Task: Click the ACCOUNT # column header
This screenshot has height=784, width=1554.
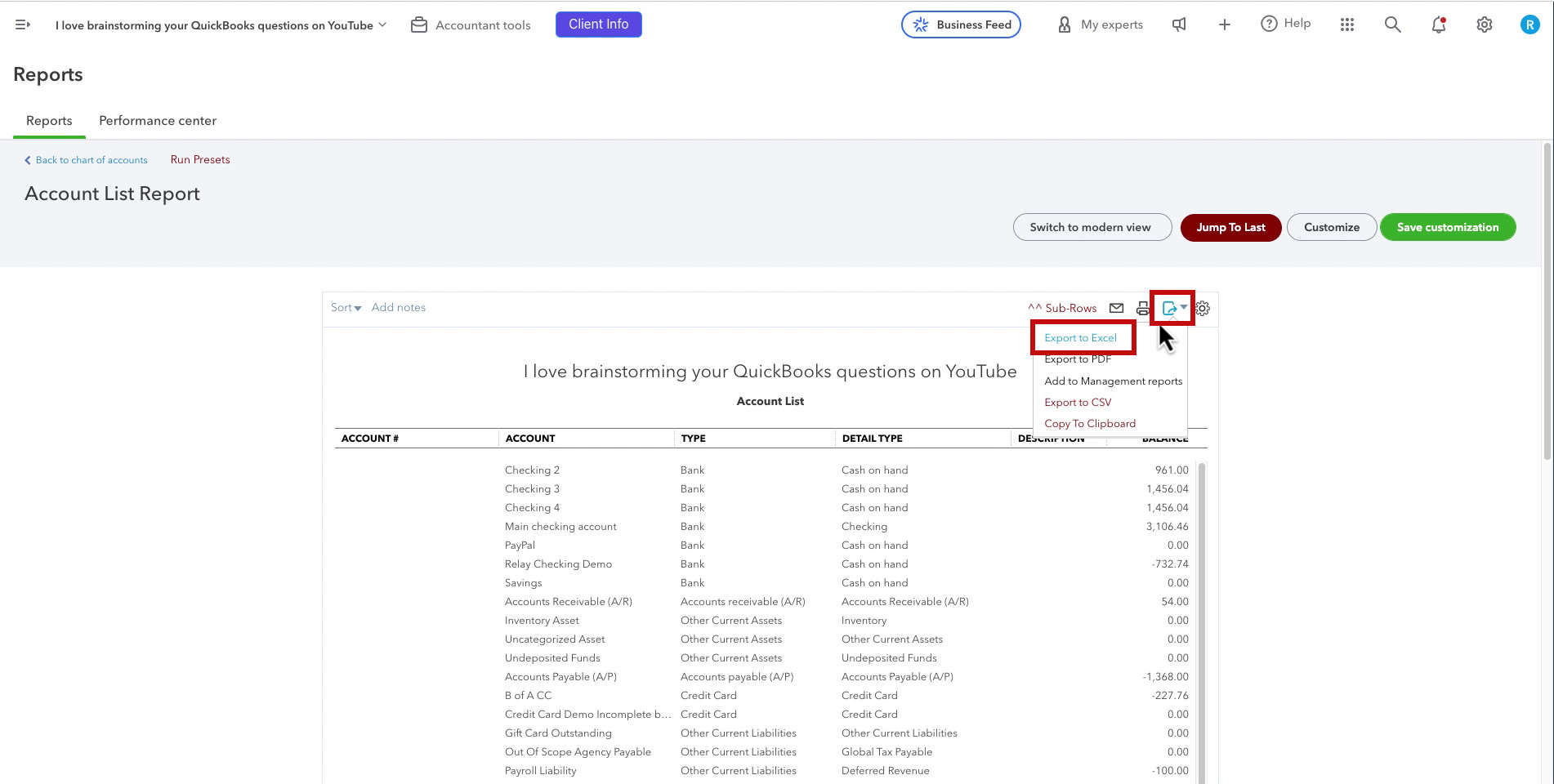Action: point(370,439)
